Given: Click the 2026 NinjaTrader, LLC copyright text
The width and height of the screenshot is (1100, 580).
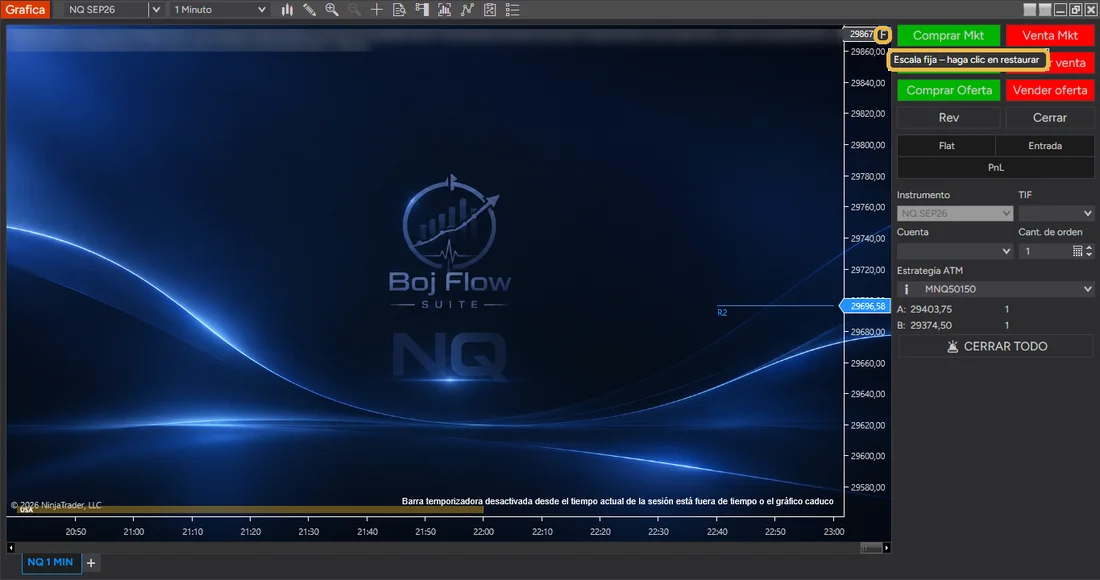Looking at the screenshot, I should click(x=56, y=505).
